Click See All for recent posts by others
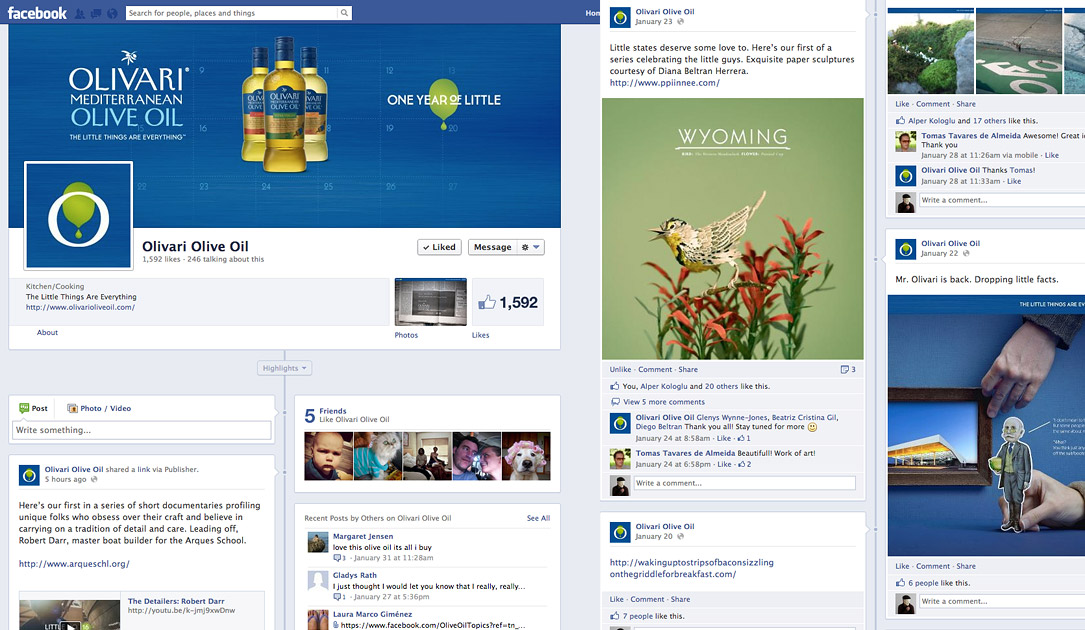The image size is (1085, 630). coord(538,519)
